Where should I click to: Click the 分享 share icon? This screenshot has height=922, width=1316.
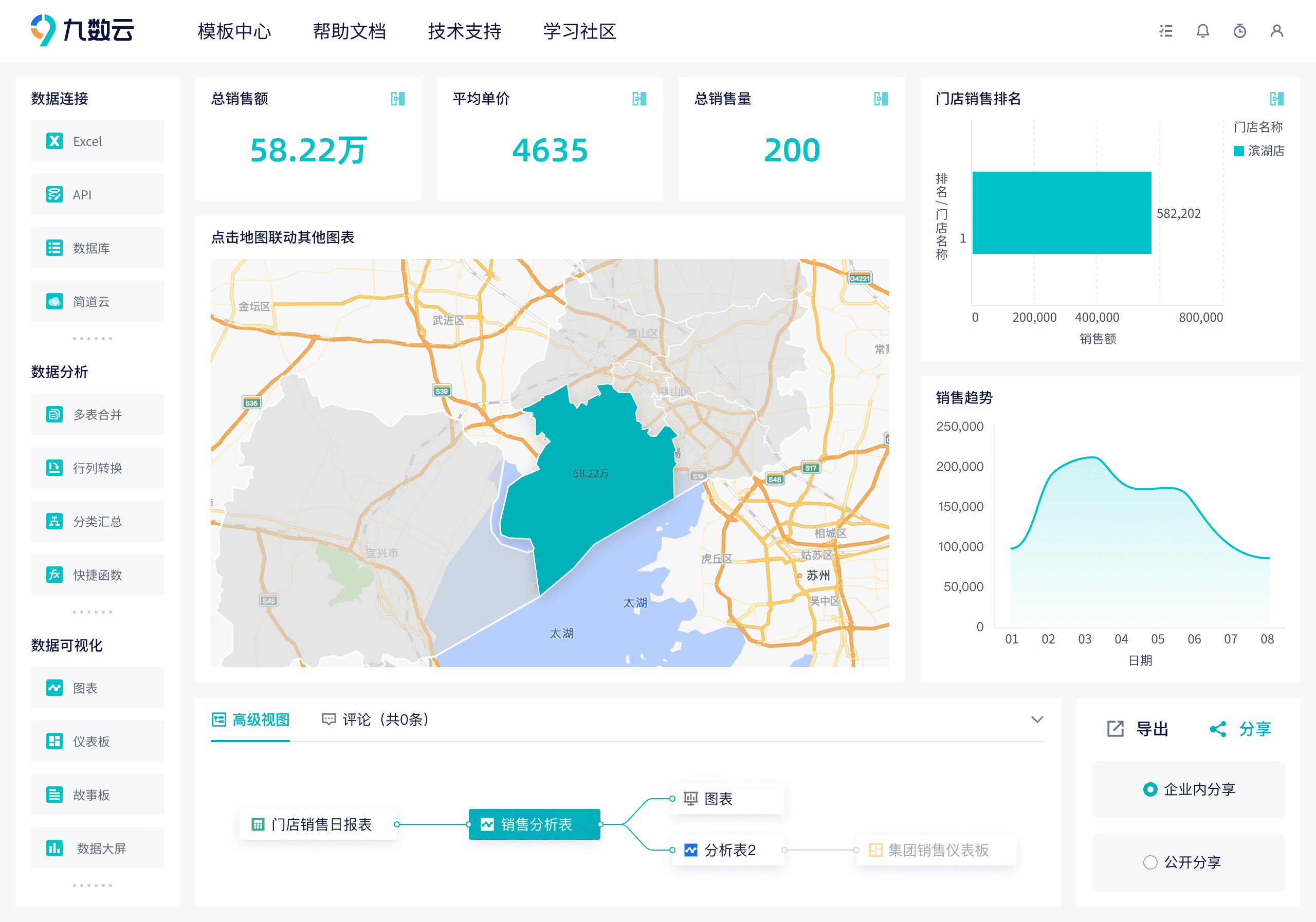click(1218, 729)
